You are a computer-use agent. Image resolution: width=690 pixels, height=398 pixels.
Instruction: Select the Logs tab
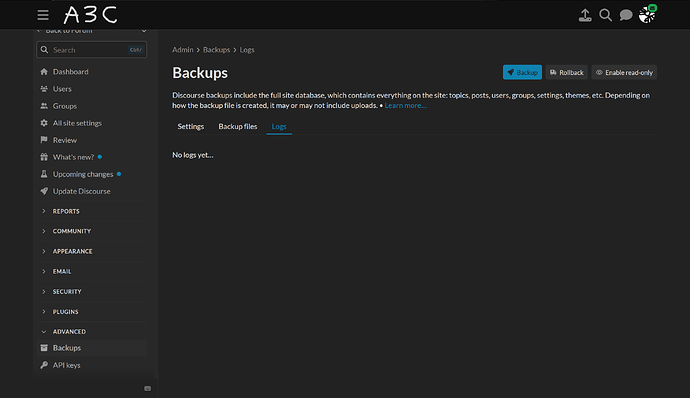click(x=279, y=126)
